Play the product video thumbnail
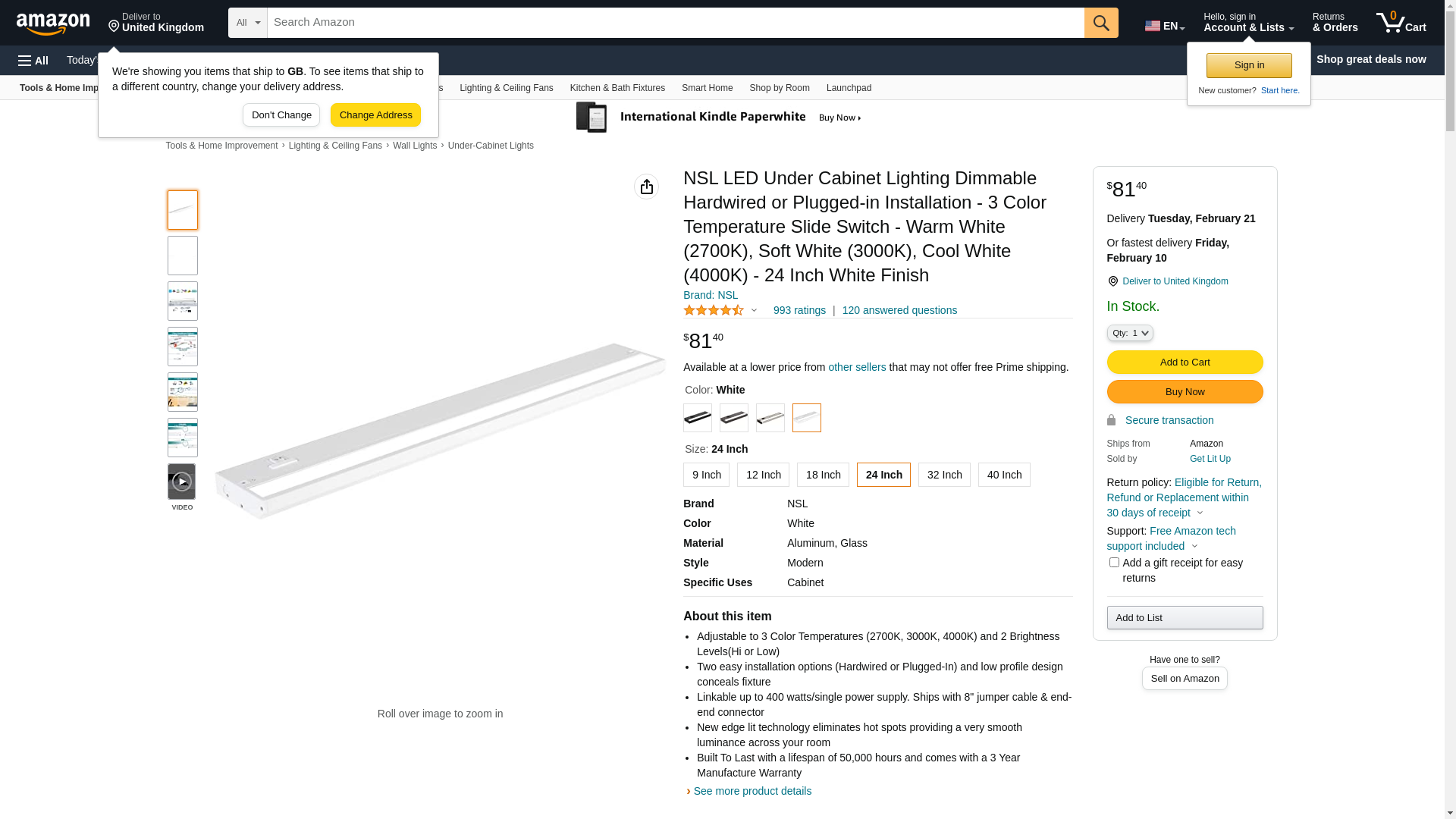Image resolution: width=1456 pixels, height=819 pixels. coord(182,482)
